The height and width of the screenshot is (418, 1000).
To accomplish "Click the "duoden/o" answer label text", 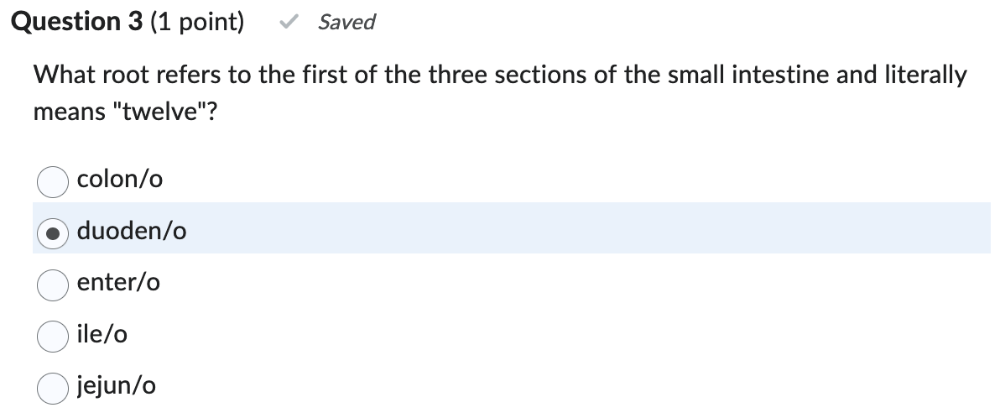I will click(x=131, y=232).
